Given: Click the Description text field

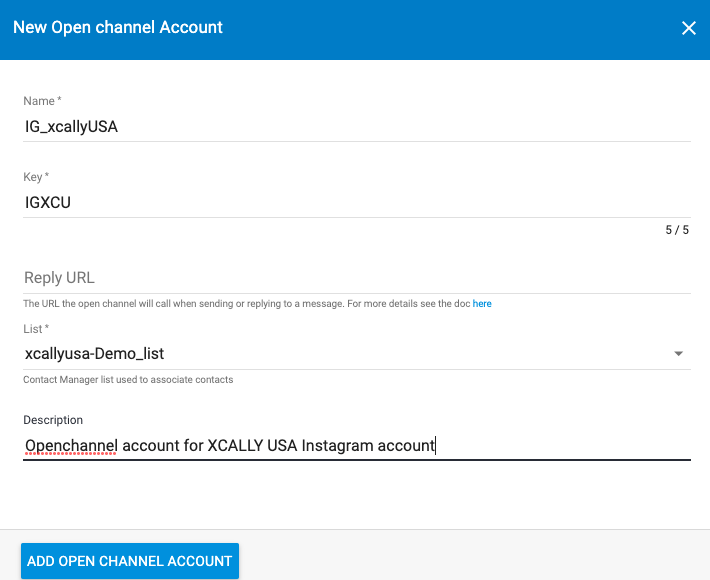Looking at the screenshot, I should coord(357,446).
